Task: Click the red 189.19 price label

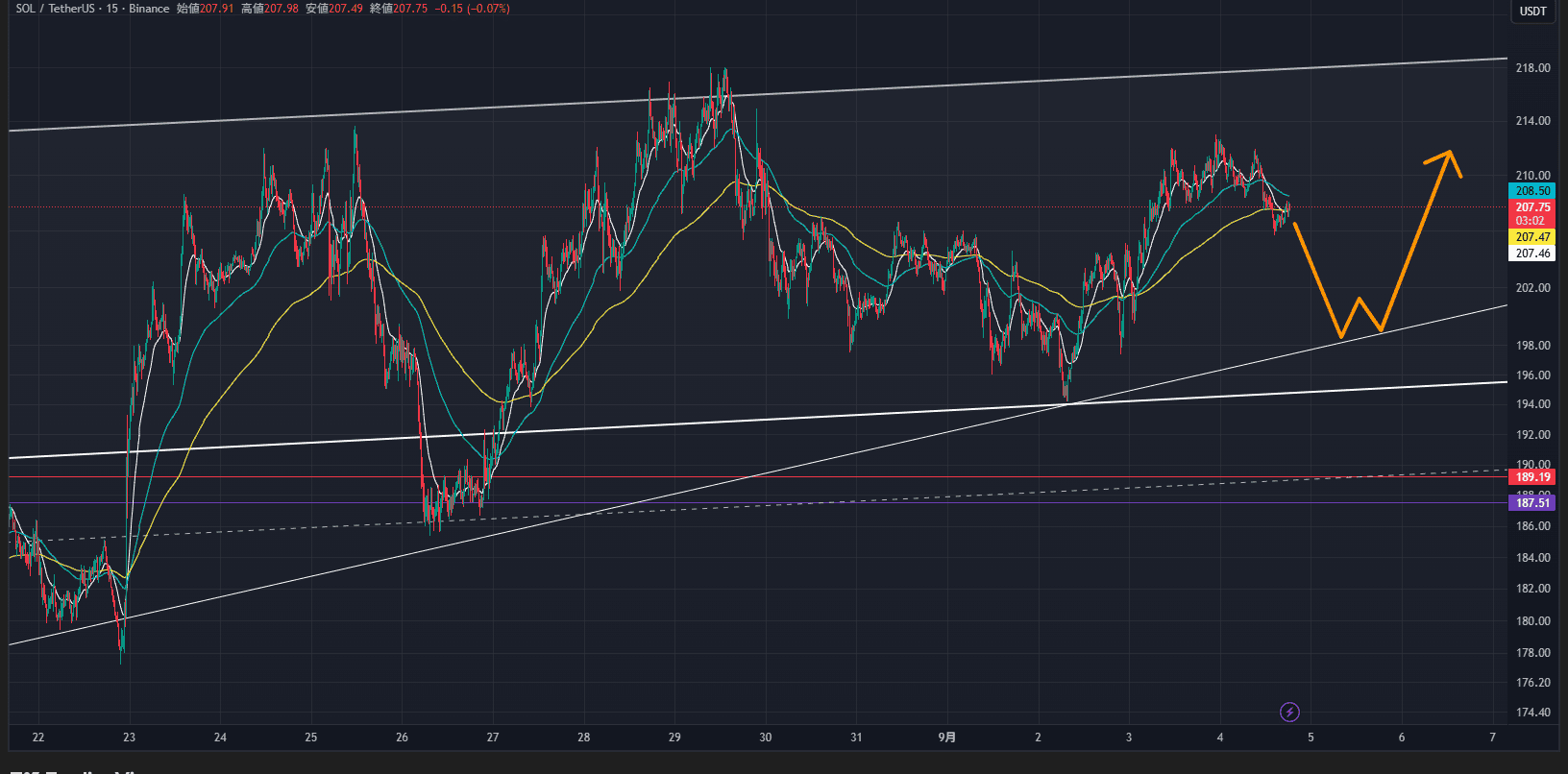Action: [x=1532, y=477]
